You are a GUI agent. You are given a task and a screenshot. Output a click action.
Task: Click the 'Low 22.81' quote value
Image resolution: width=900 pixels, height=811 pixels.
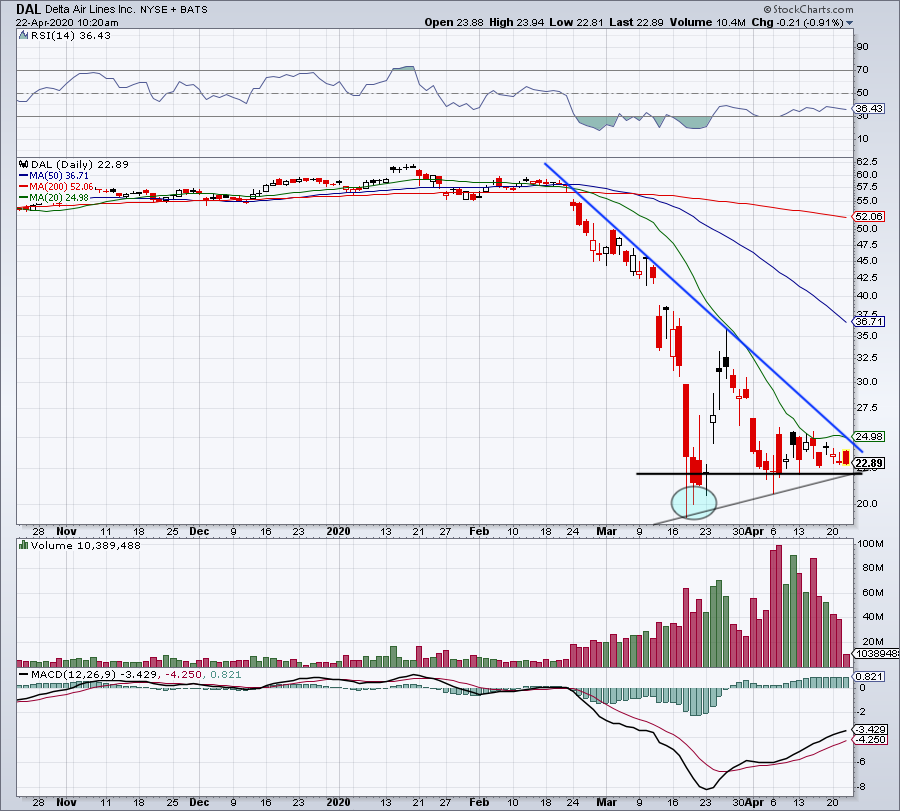[576, 22]
